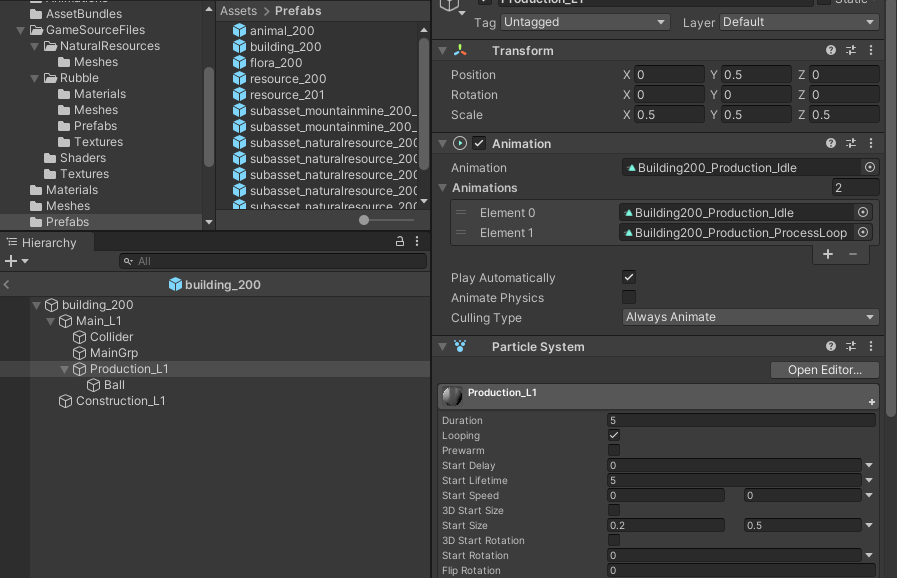Add module plus icon on Production_L1 header
Screen dimensions: 897x578
871,402
